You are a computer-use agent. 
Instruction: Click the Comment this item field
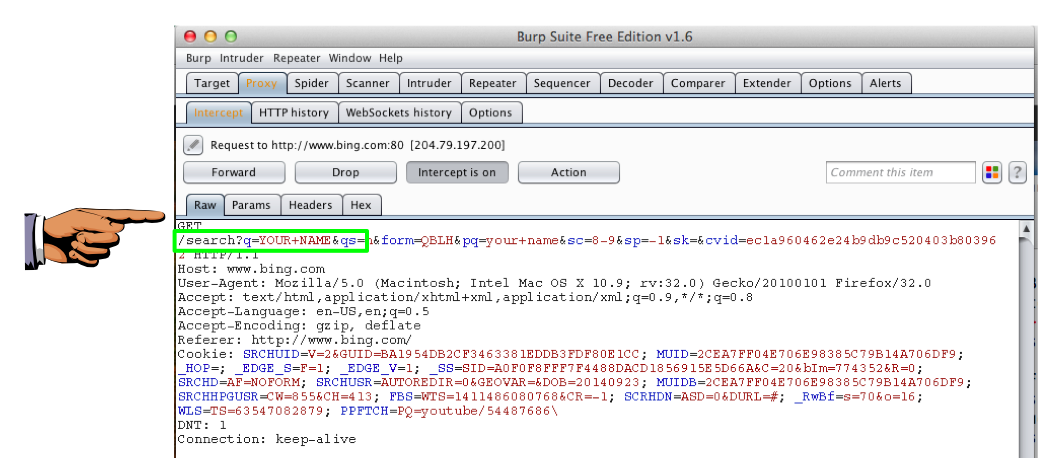(x=901, y=173)
